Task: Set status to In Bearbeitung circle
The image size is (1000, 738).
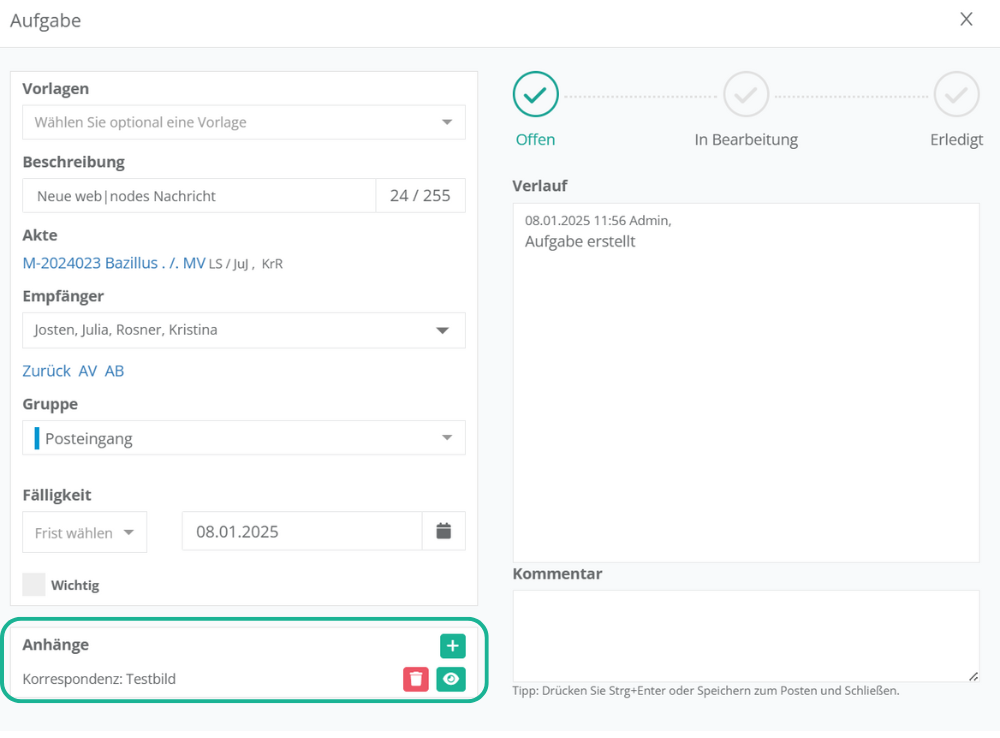Action: tap(746, 95)
